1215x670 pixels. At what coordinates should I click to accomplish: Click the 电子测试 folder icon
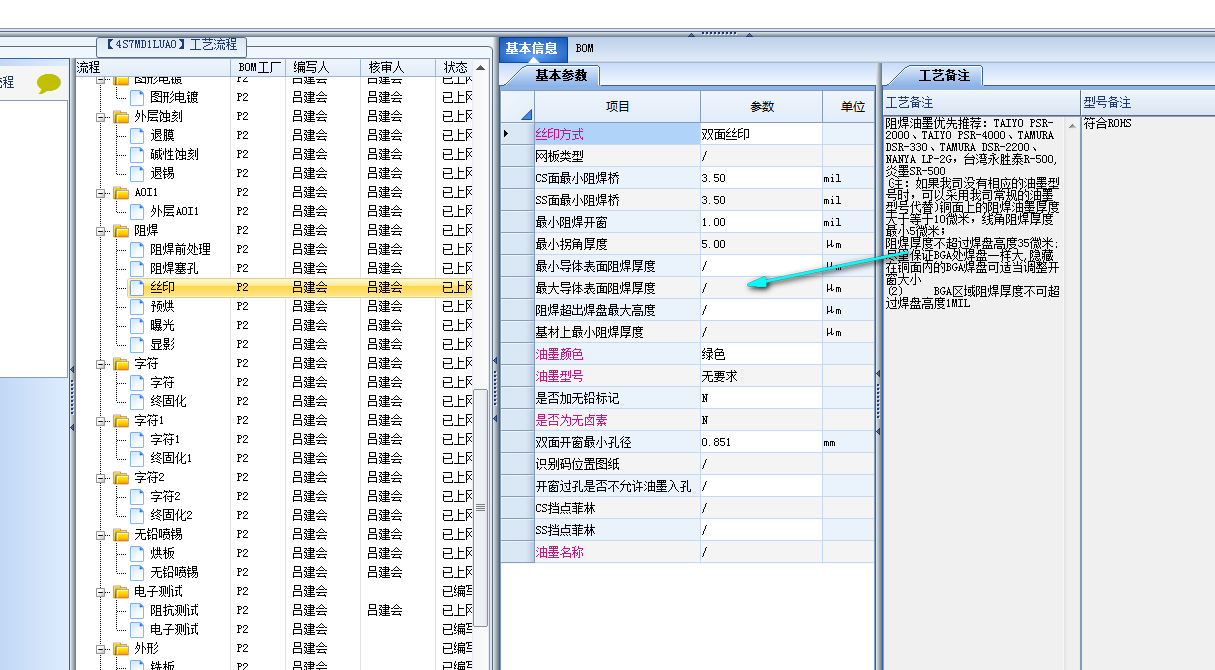pyautogui.click(x=121, y=592)
